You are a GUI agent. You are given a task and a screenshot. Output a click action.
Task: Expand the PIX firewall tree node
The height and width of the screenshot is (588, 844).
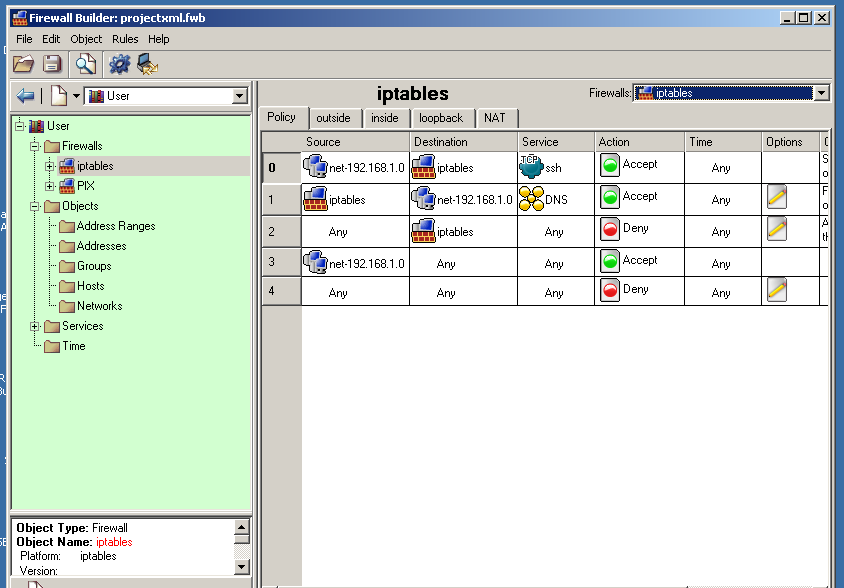50,186
